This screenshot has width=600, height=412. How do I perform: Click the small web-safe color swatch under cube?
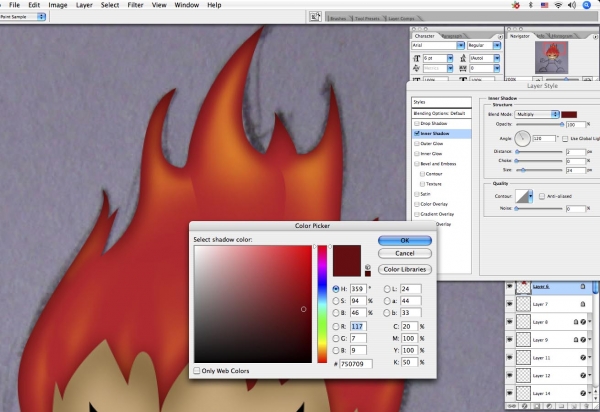tap(368, 274)
